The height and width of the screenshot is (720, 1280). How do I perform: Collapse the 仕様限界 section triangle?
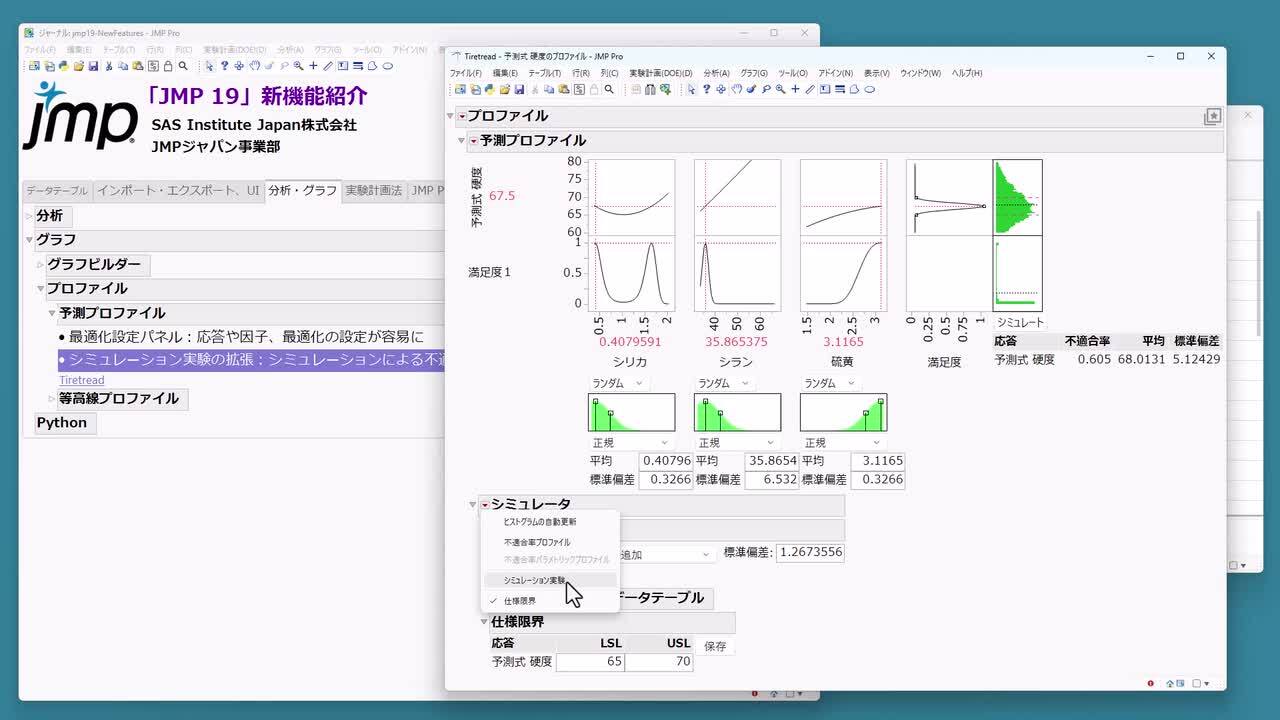click(484, 622)
